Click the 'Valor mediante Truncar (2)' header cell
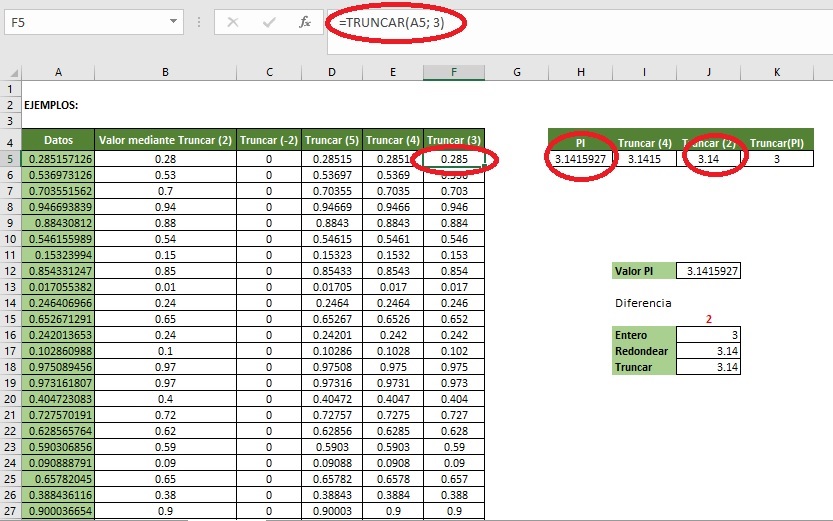 point(165,141)
